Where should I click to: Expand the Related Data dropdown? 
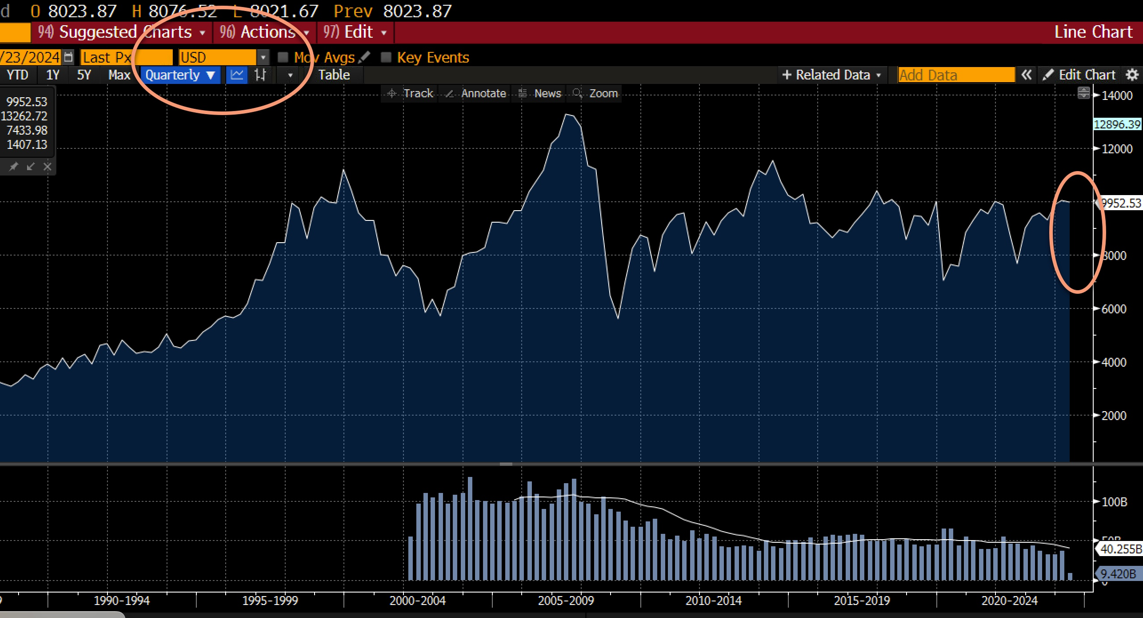coord(830,75)
